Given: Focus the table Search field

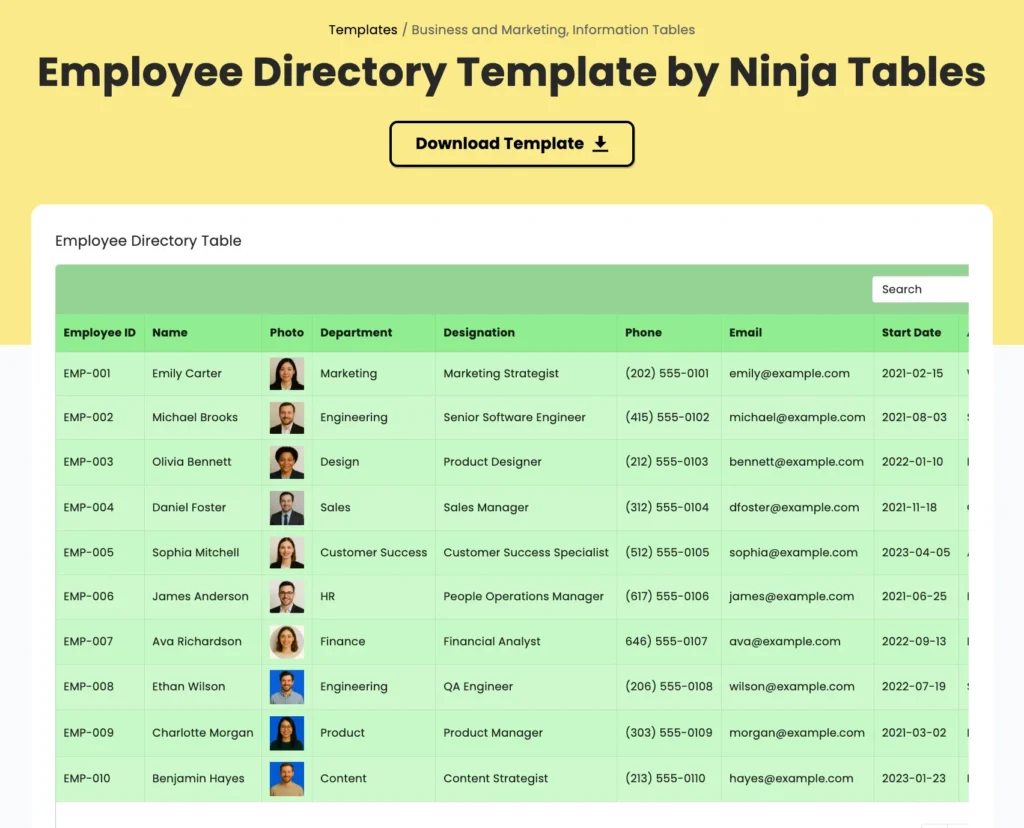Looking at the screenshot, I should (920, 289).
